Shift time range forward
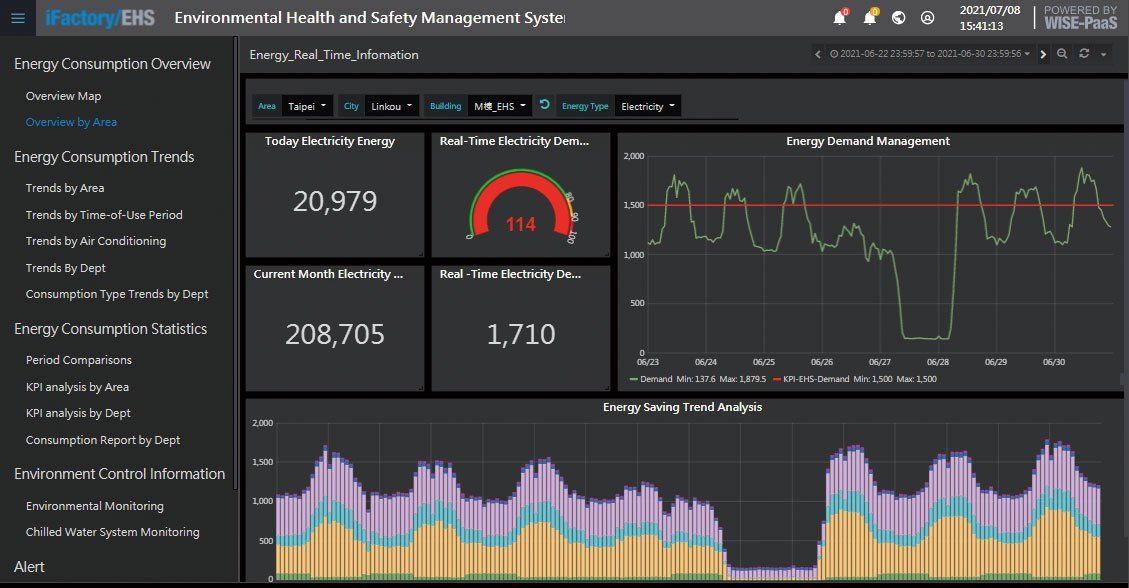 tap(1043, 54)
